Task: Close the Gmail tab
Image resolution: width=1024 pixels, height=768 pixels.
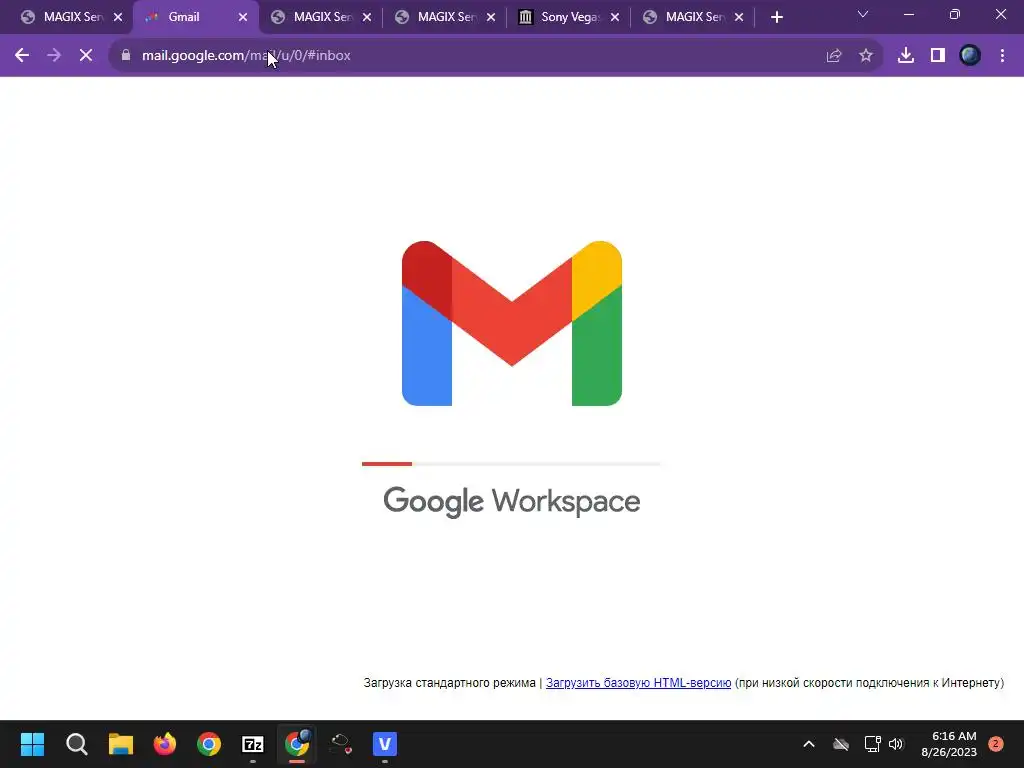Action: (x=243, y=18)
